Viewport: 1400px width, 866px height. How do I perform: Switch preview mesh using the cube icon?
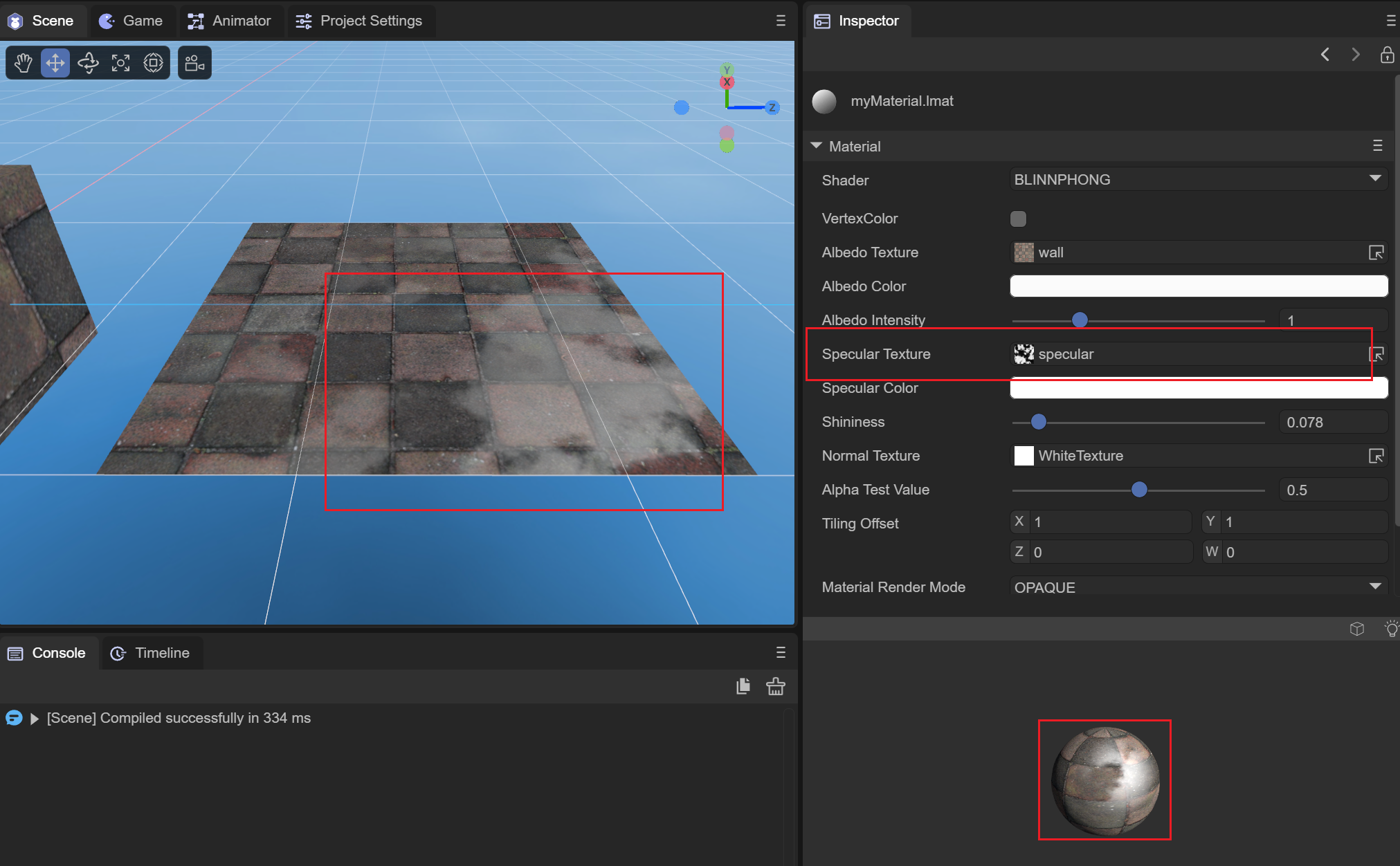tap(1356, 629)
